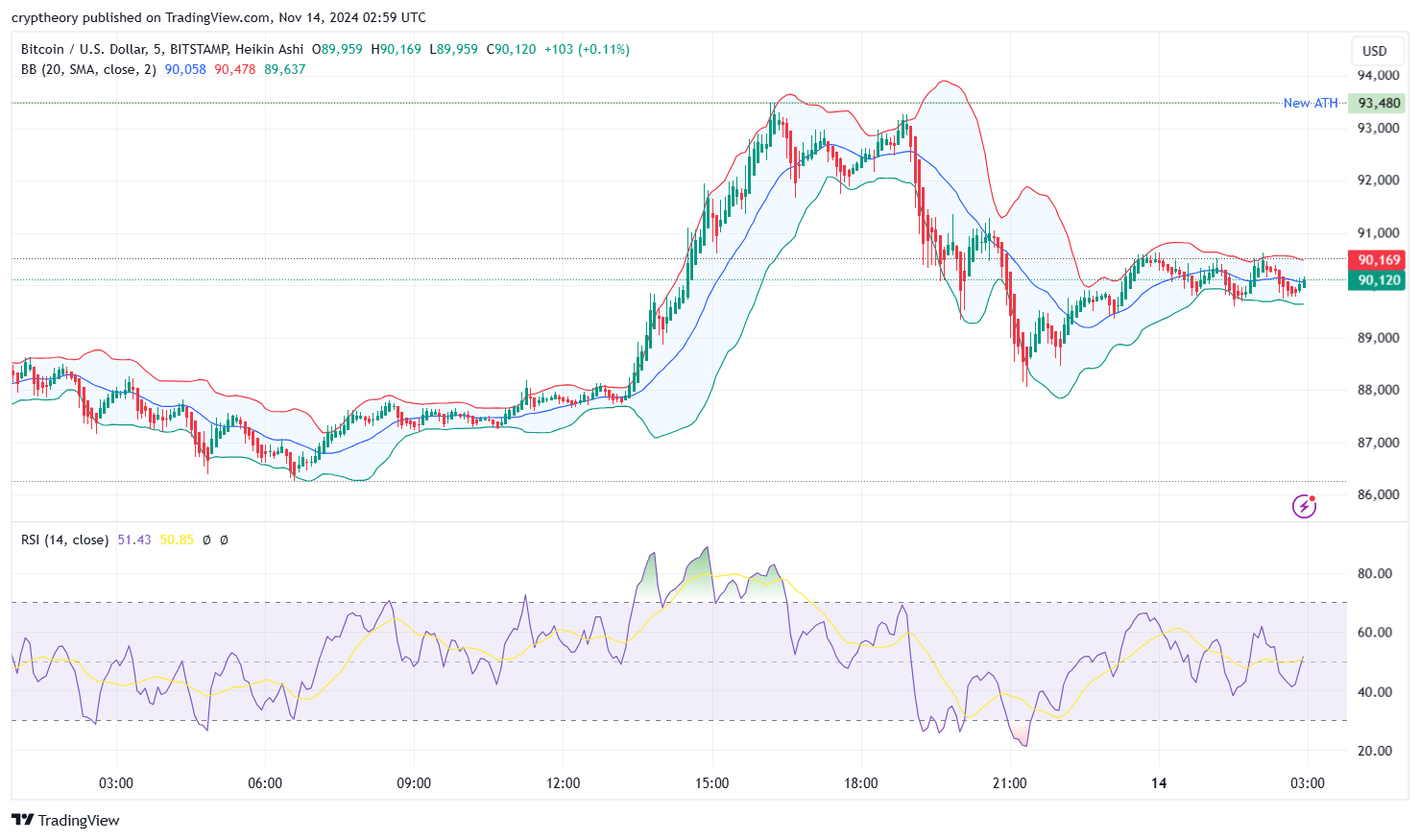Click the RSI 60.00 axis label
Screen dimensions: 1420x840
pos(1375,633)
